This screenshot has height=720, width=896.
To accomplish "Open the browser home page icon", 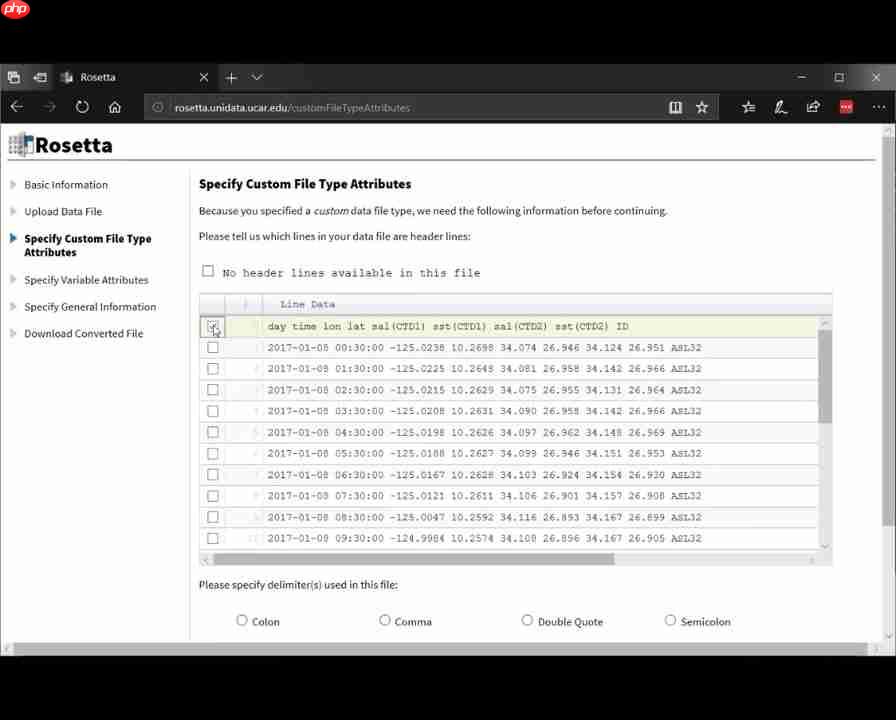I will (115, 107).
